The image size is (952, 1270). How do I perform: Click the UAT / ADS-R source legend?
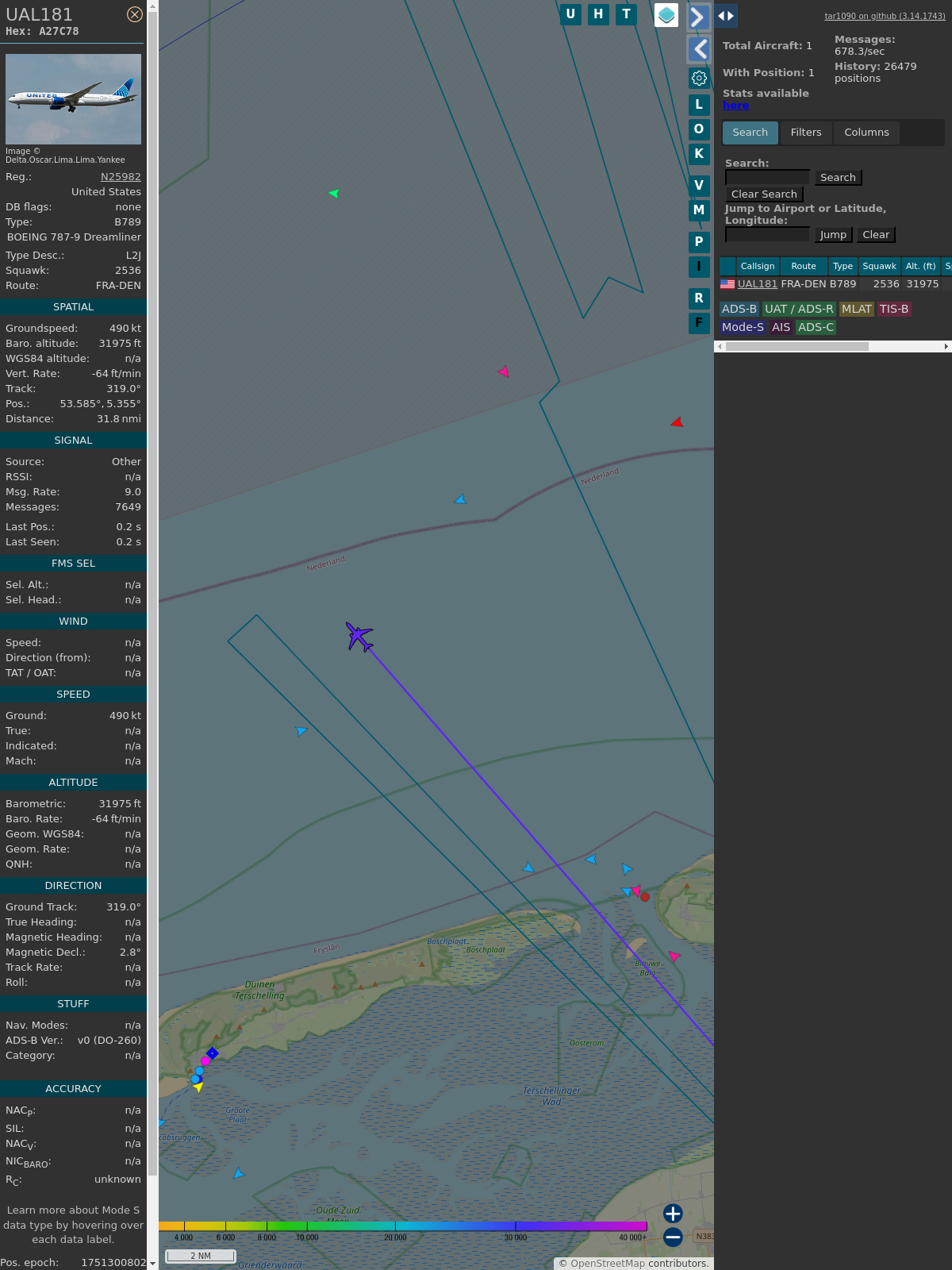click(799, 310)
